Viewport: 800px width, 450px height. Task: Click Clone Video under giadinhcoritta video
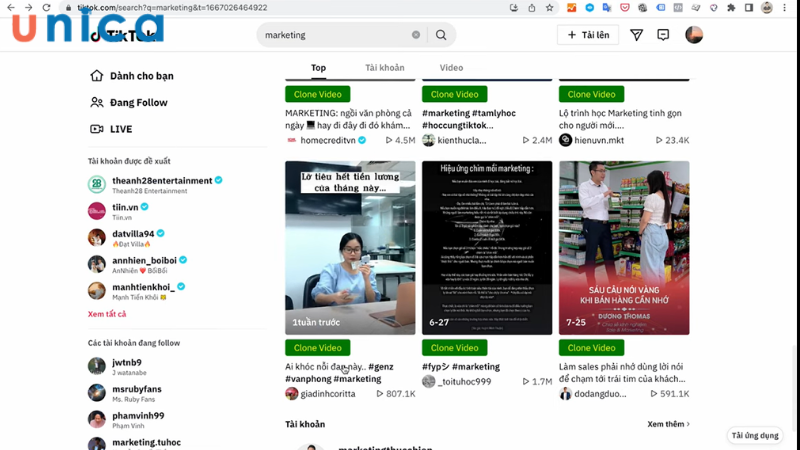[317, 347]
